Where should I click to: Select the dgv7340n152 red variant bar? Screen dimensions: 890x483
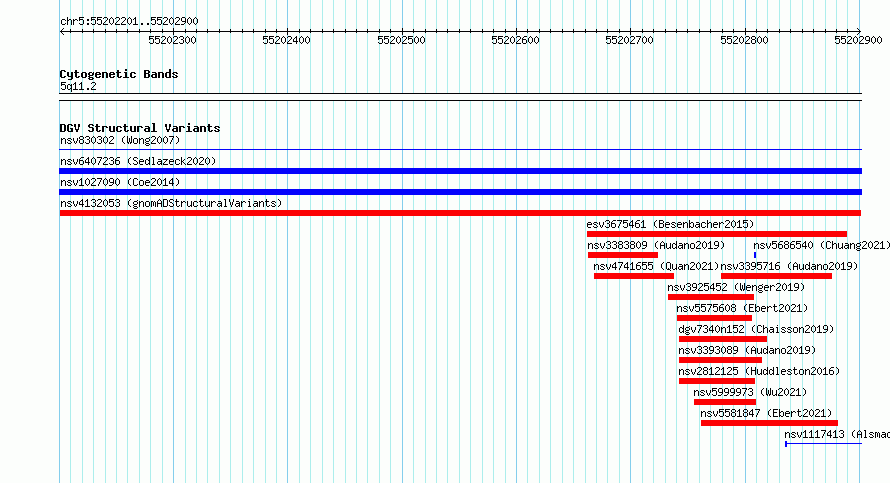tap(723, 339)
